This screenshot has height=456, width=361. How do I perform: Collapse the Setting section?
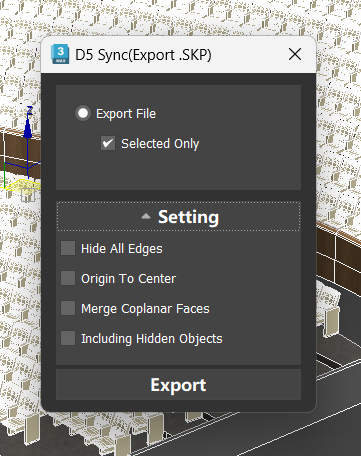click(x=179, y=216)
